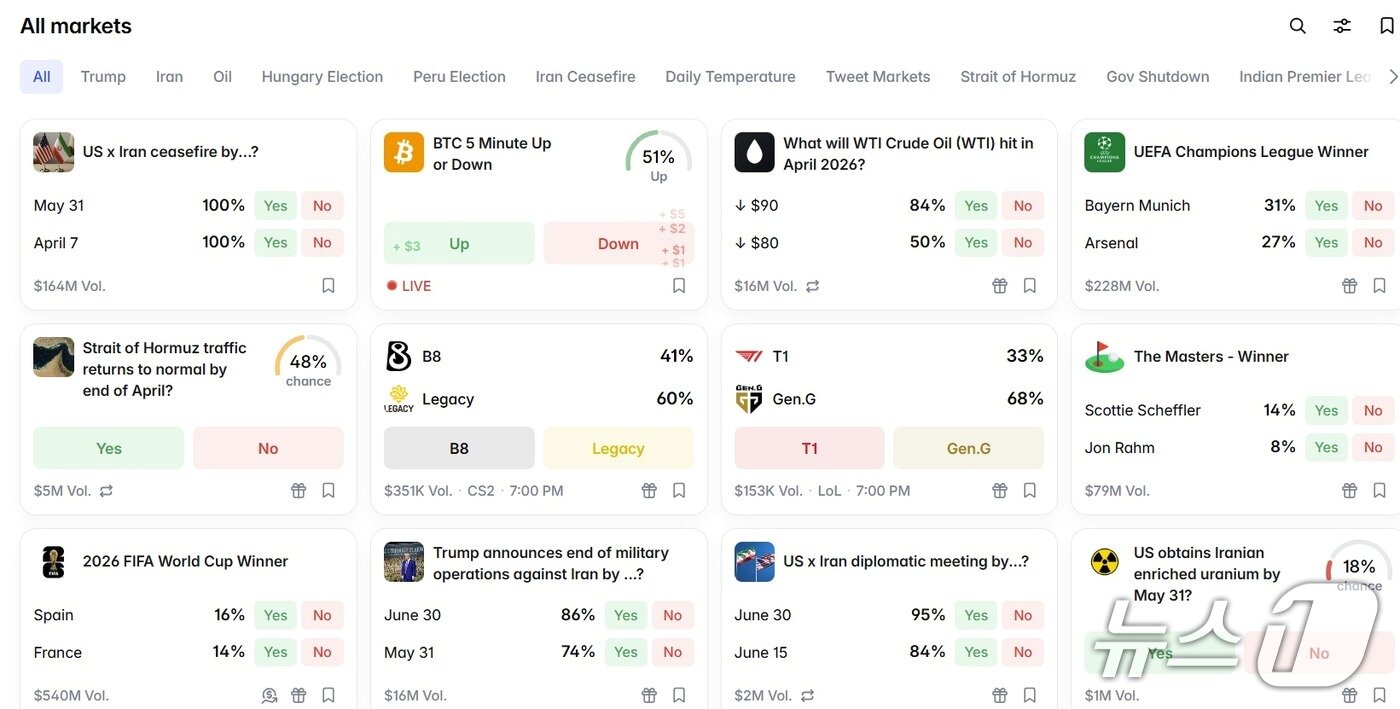
Task: Bookmark the BTC 5 Minute market
Action: pos(679,286)
